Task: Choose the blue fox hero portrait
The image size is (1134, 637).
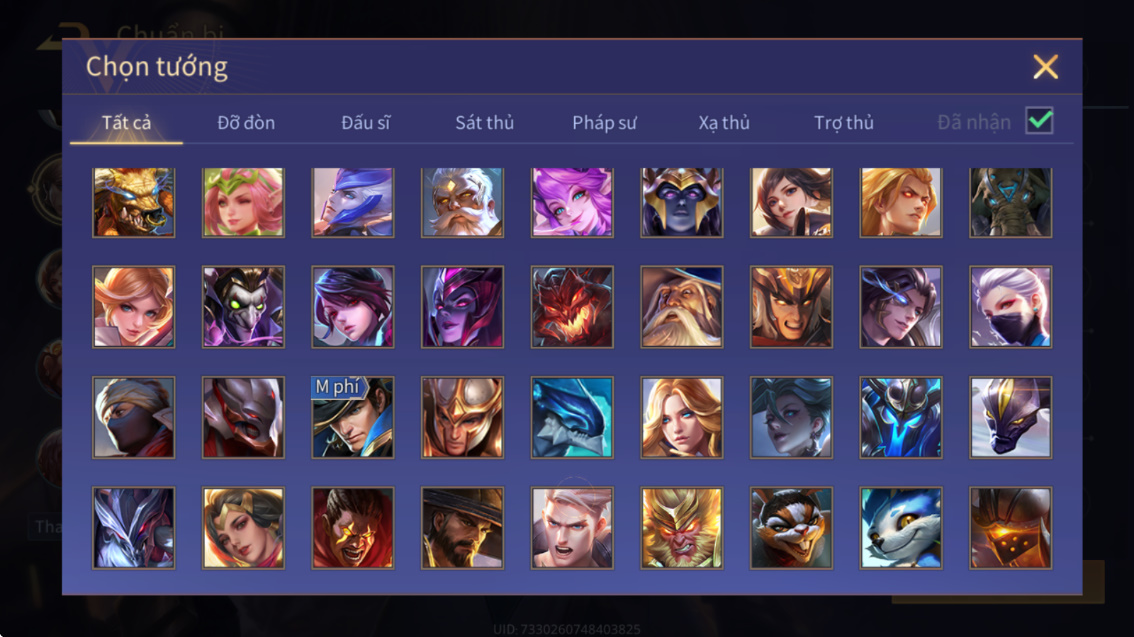Action: point(900,528)
